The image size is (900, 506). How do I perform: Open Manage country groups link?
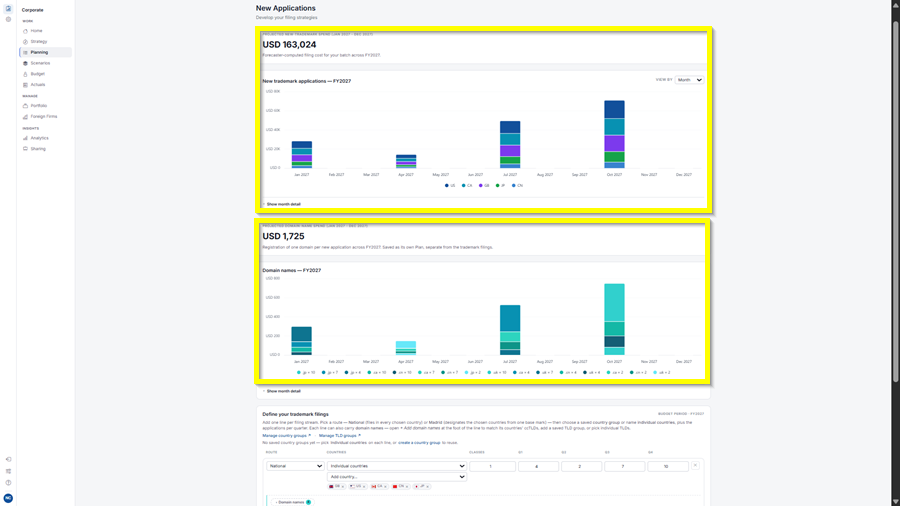pyautogui.click(x=286, y=435)
